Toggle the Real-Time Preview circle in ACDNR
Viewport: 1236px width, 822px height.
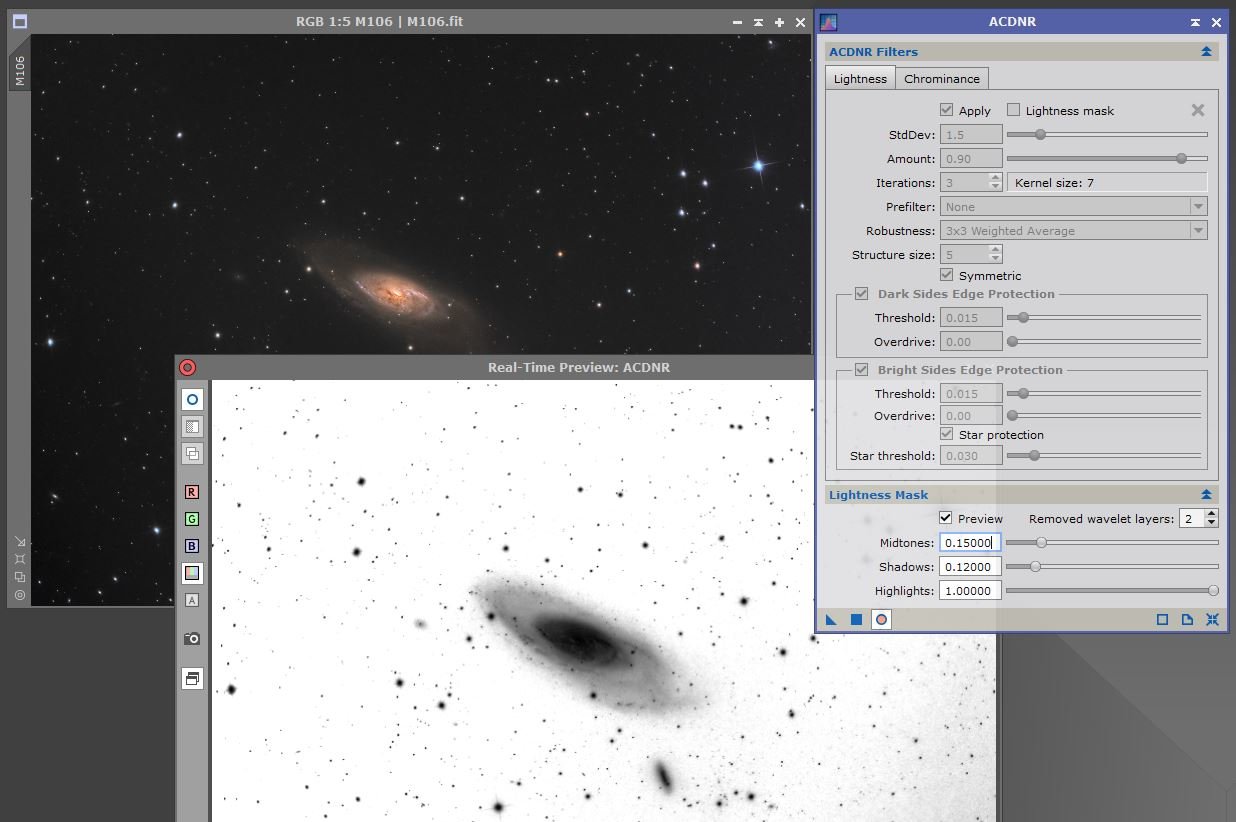click(x=881, y=620)
